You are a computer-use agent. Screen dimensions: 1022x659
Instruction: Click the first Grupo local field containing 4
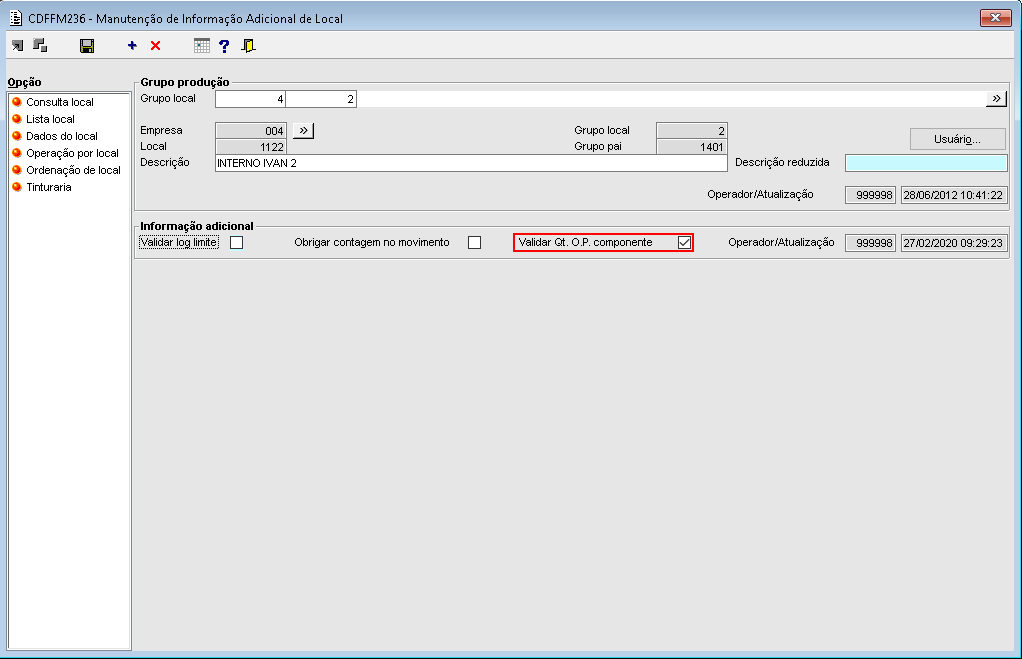coord(250,99)
